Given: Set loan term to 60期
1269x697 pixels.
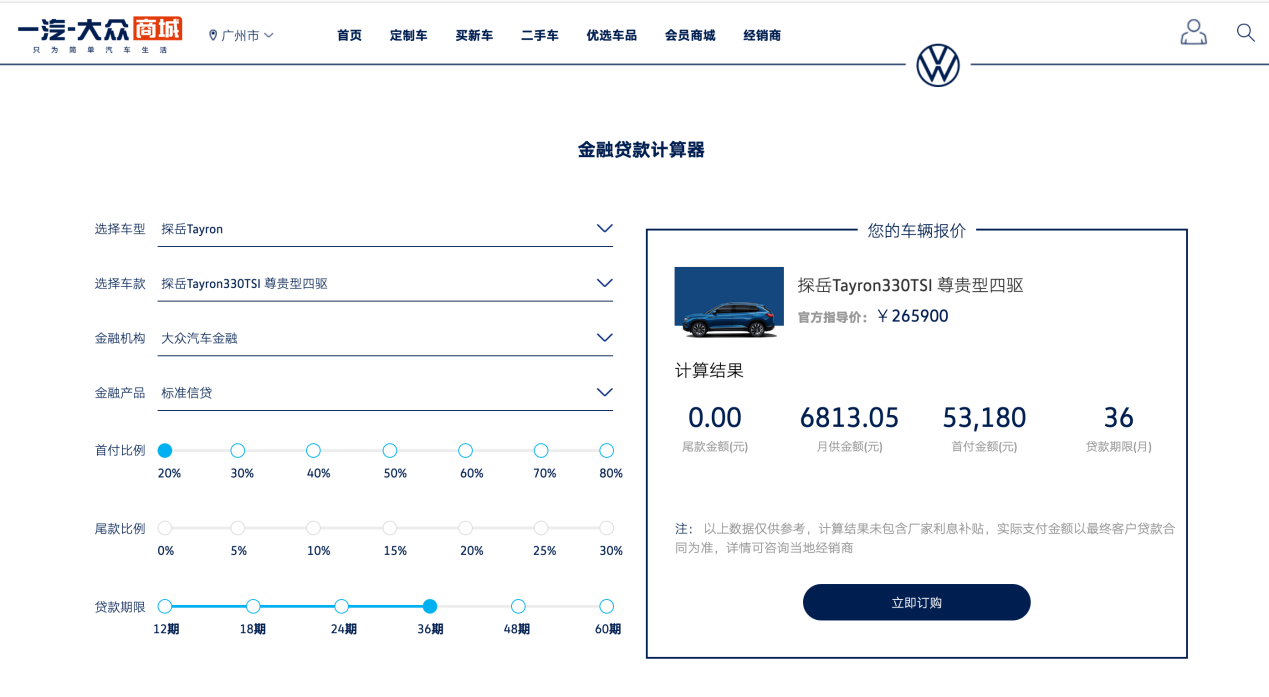Looking at the screenshot, I should click(606, 606).
